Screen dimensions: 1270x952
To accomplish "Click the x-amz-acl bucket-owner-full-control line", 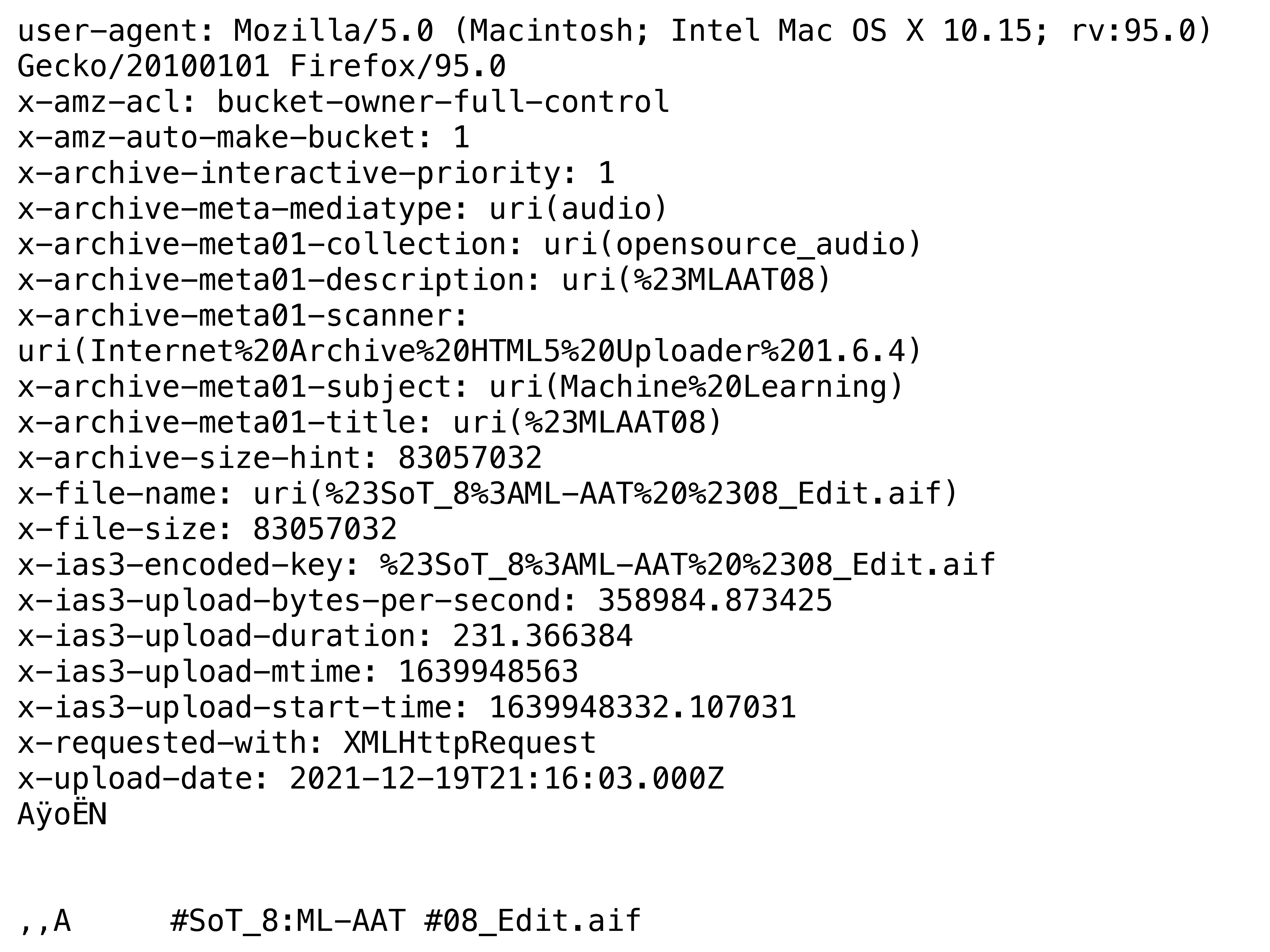I will tap(343, 102).
